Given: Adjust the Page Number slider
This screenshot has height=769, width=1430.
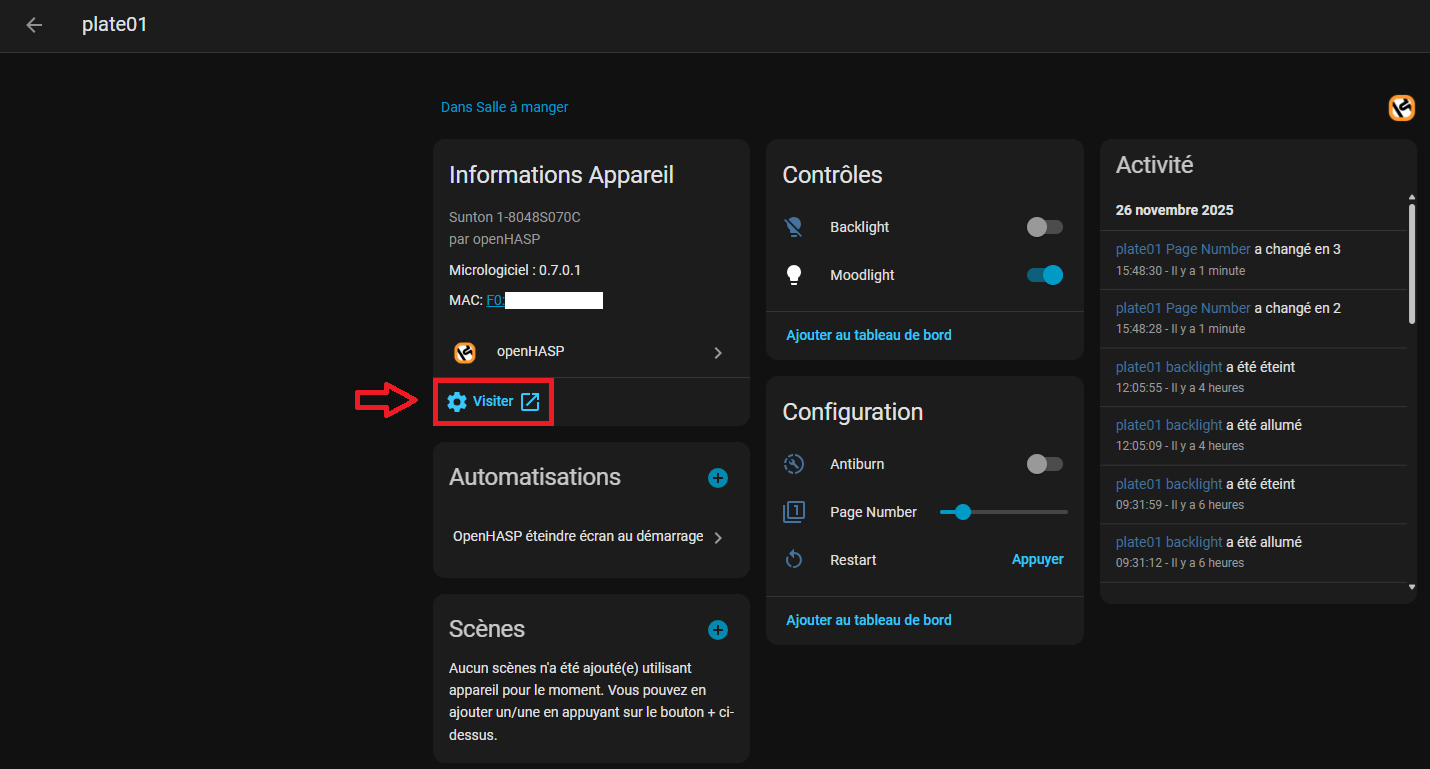Looking at the screenshot, I should tap(1003, 512).
